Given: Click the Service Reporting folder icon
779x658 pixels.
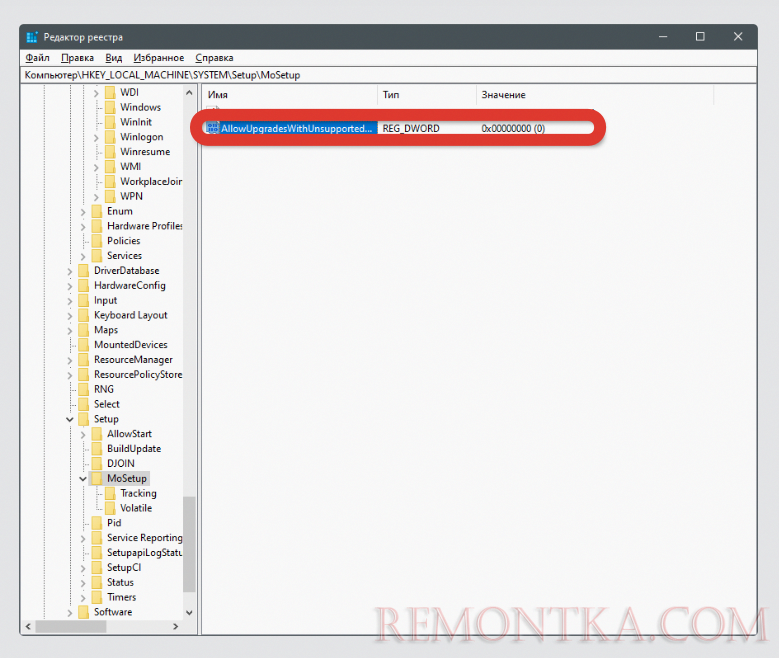Looking at the screenshot, I should pyautogui.click(x=97, y=538).
